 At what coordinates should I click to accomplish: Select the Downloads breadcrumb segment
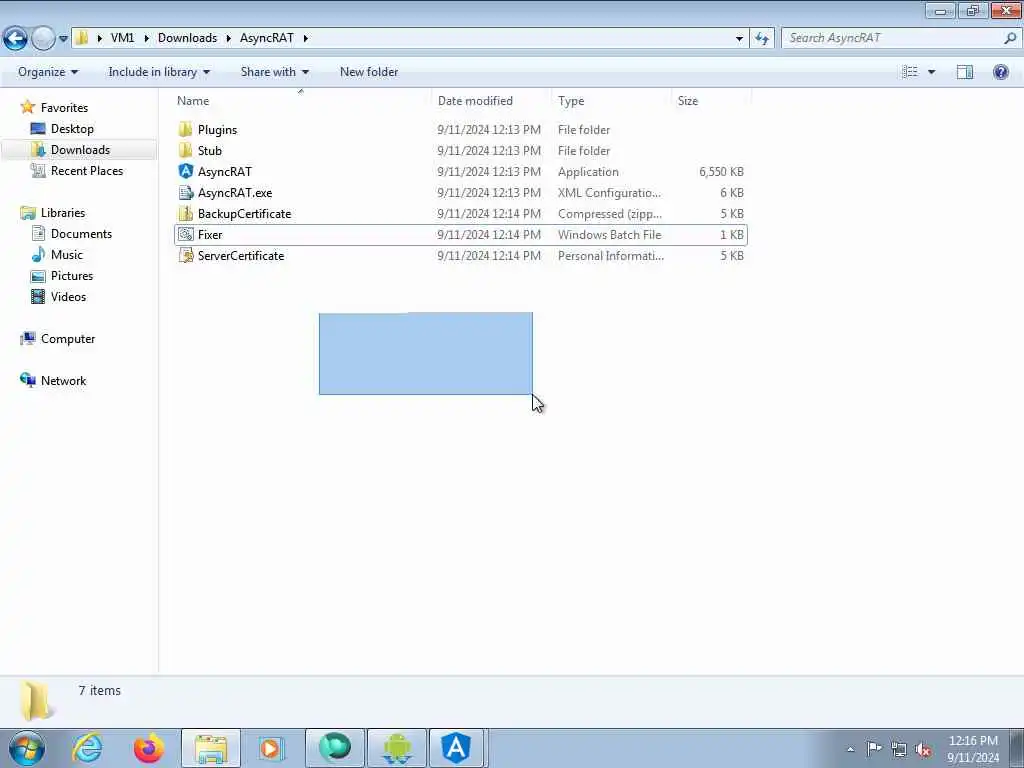pyautogui.click(x=187, y=38)
